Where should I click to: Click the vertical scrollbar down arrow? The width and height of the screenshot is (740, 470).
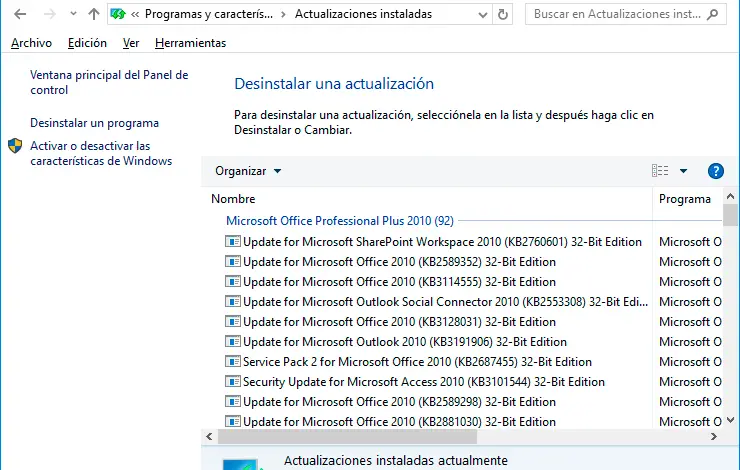[730, 420]
